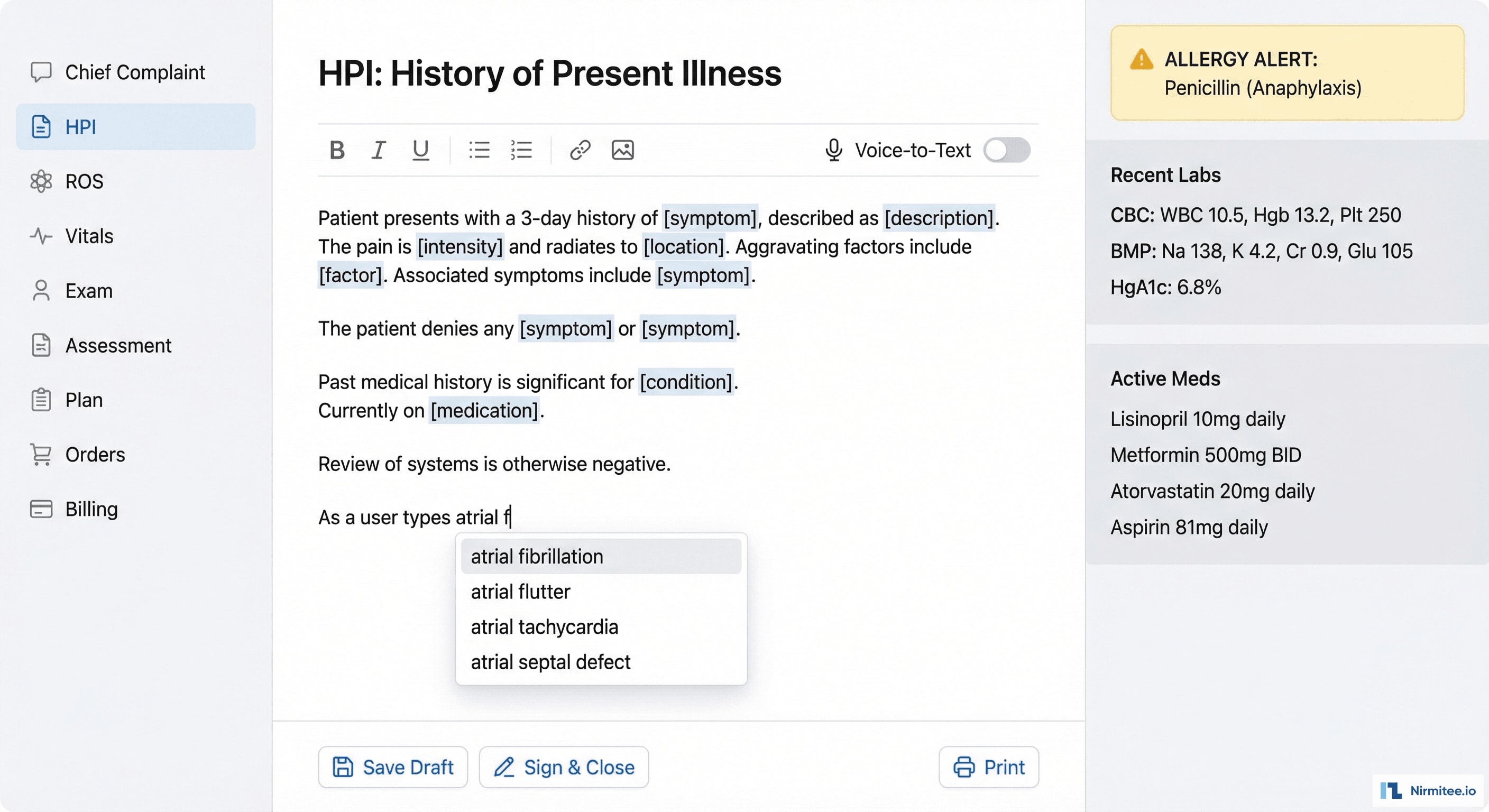This screenshot has height=812, width=1489.
Task: Apply underline formatting
Action: coord(420,151)
